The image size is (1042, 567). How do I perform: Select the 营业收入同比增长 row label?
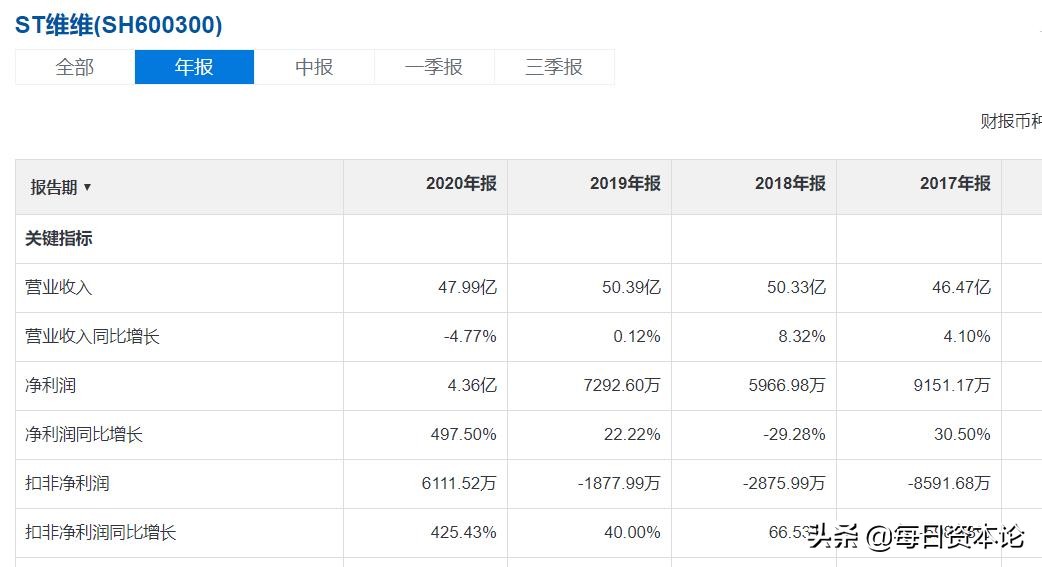pyautogui.click(x=92, y=337)
